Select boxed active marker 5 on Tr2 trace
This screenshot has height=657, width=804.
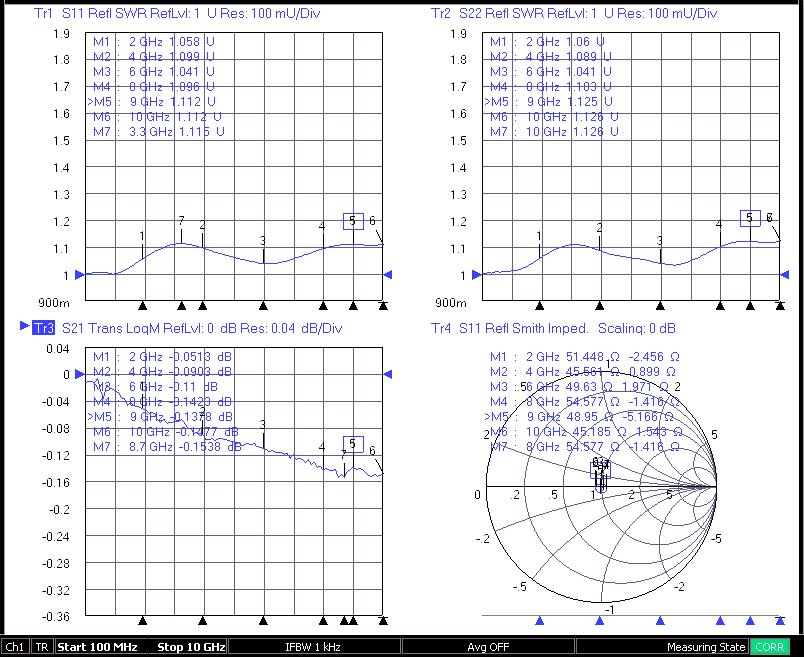point(750,218)
